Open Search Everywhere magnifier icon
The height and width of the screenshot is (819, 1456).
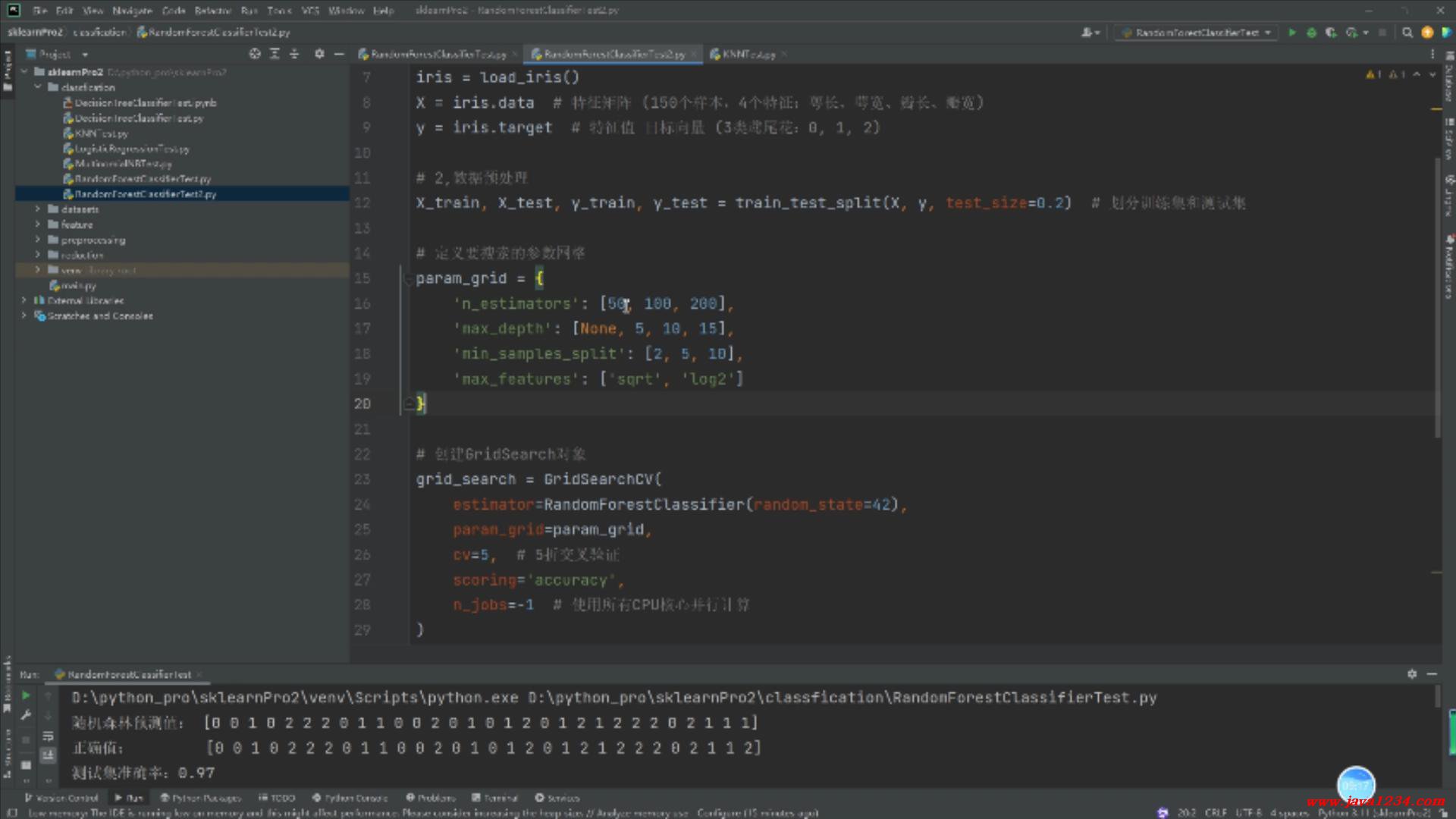pyautogui.click(x=1407, y=33)
